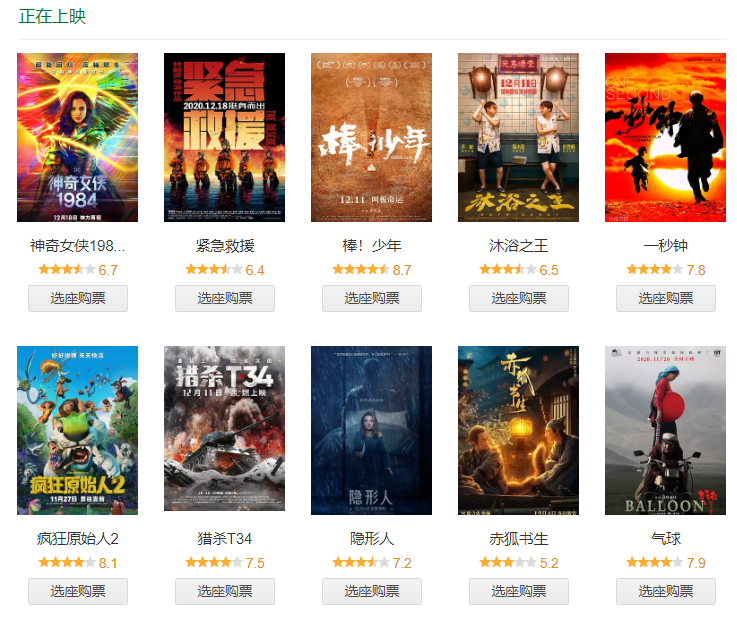Click the 正在上映 section heading

[x=52, y=16]
